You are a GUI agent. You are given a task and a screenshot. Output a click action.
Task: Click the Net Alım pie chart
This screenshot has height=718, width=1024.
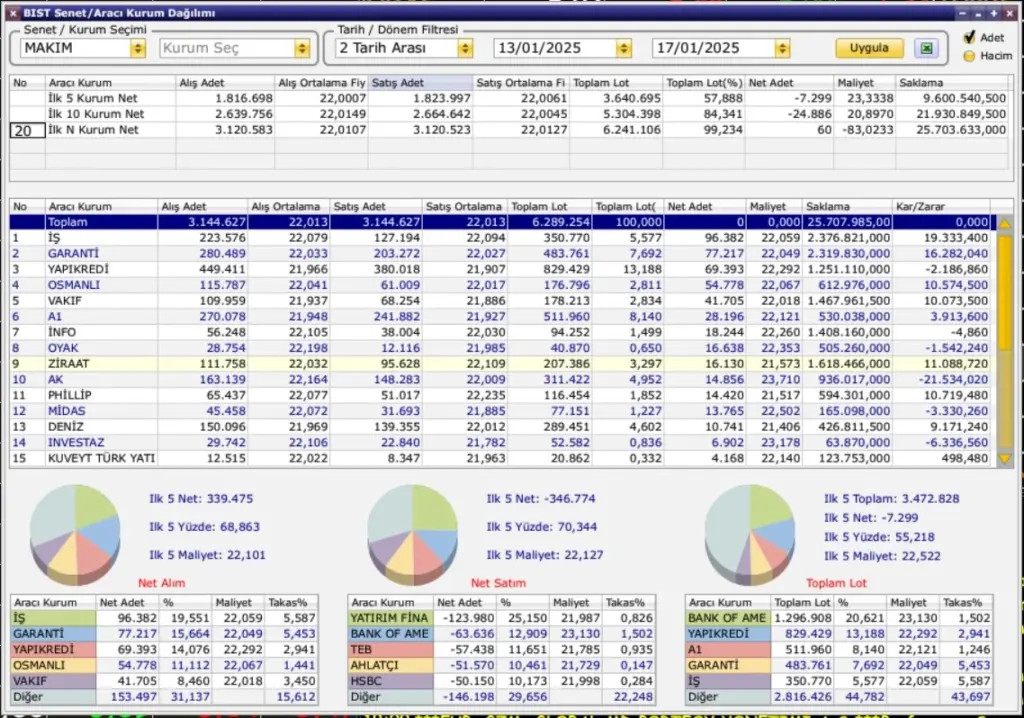75,534
